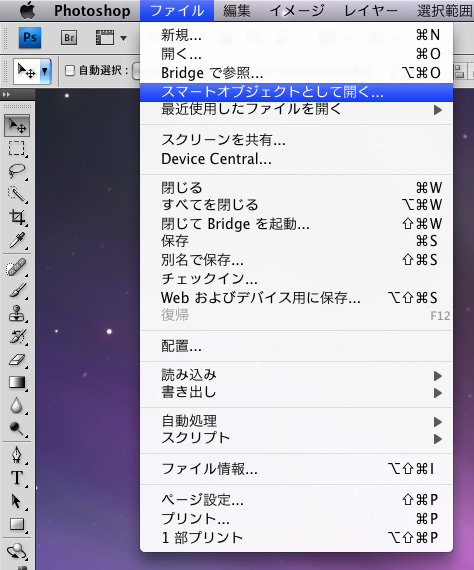
Task: Choose ファイル情報... menu item
Action: pos(297,469)
